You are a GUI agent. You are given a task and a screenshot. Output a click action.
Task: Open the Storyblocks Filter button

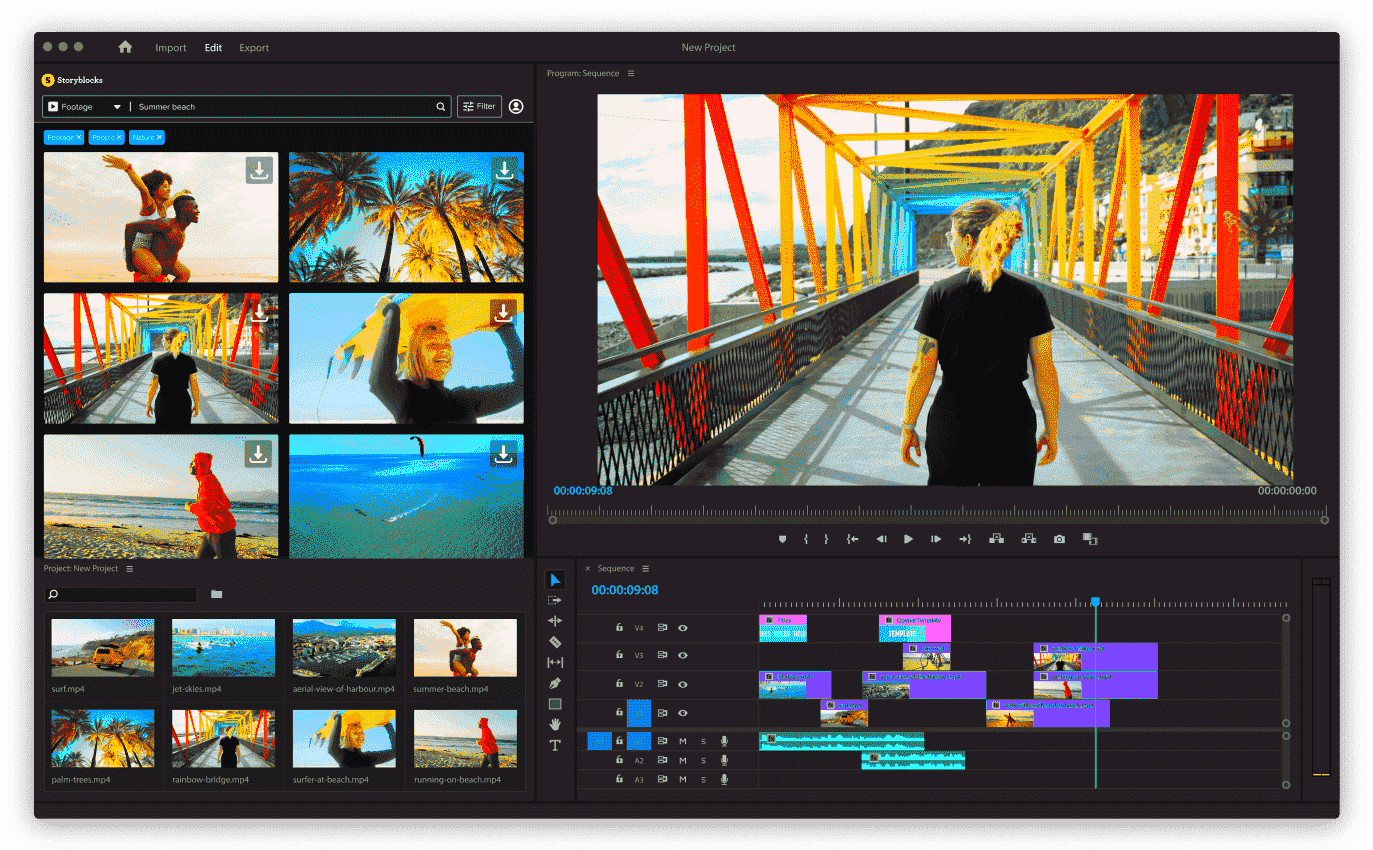(479, 106)
